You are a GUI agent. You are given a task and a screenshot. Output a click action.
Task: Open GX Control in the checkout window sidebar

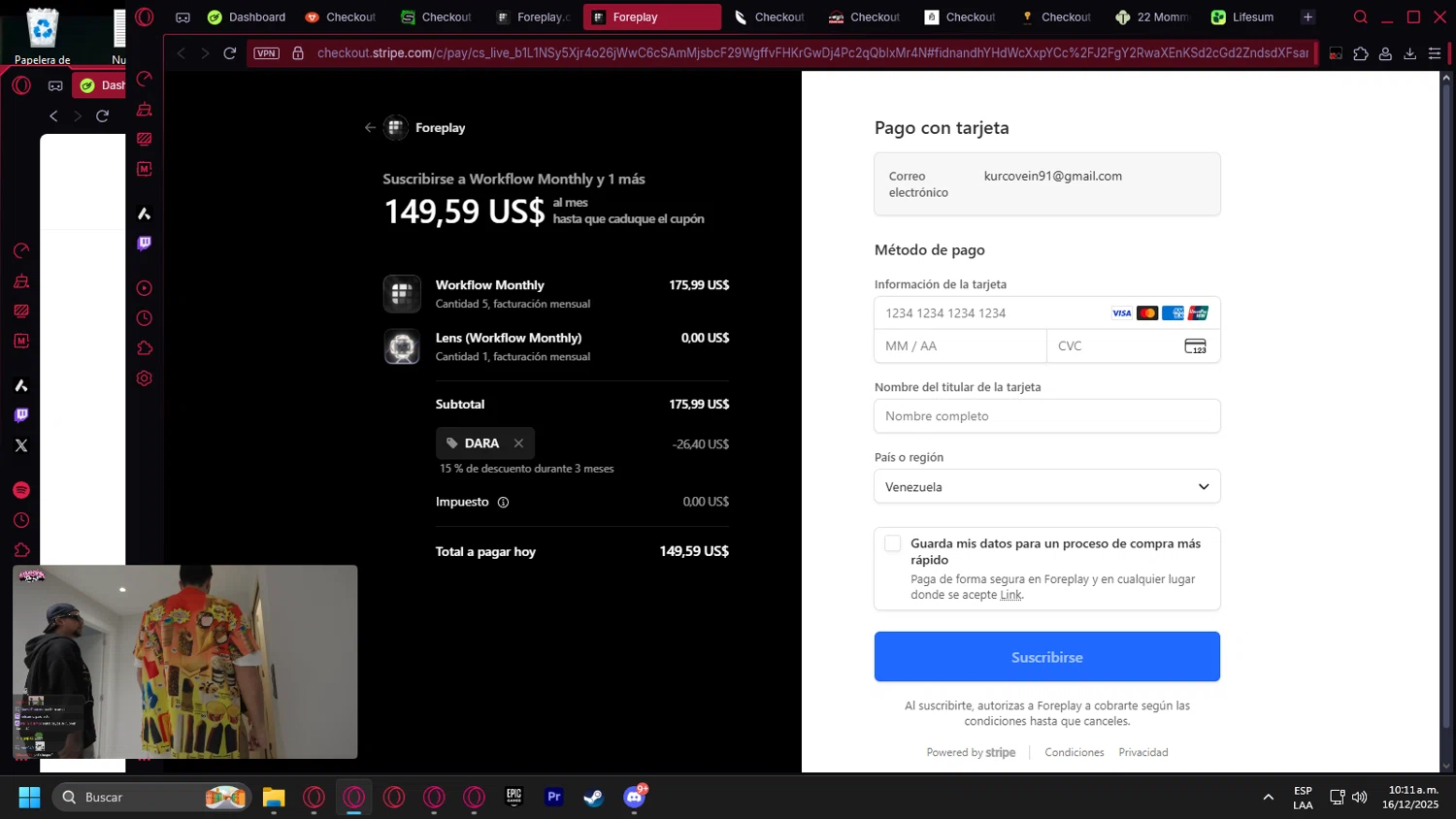coord(145,79)
